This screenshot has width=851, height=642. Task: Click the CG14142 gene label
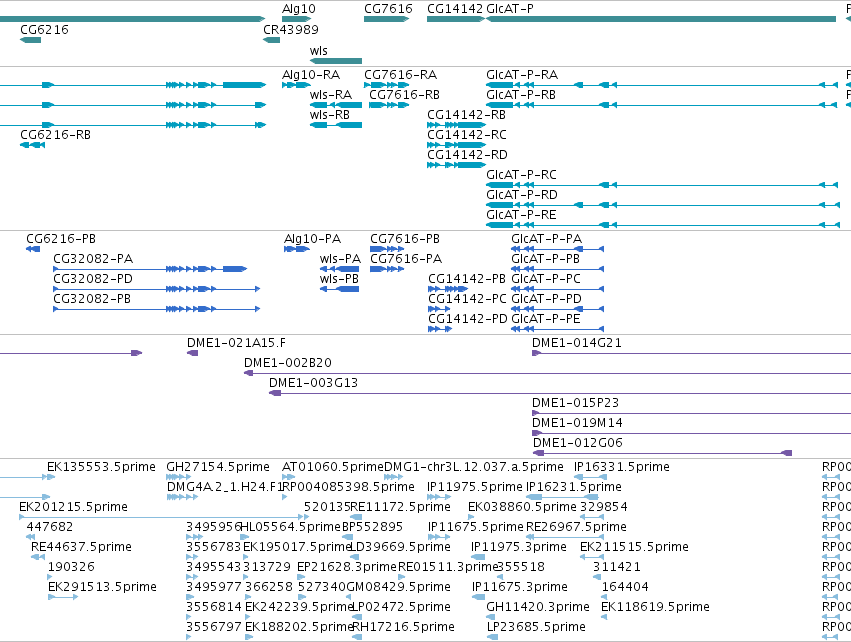tap(455, 9)
